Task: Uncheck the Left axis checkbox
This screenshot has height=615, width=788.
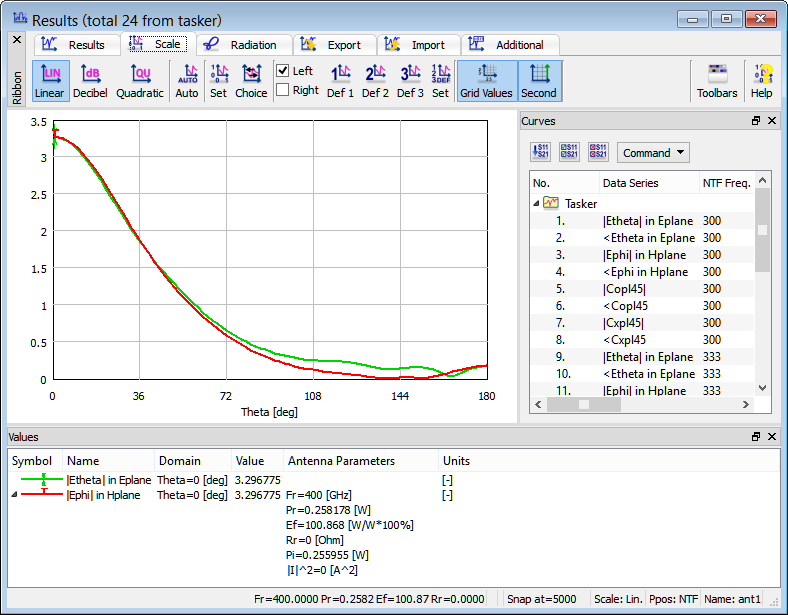Action: coord(283,71)
